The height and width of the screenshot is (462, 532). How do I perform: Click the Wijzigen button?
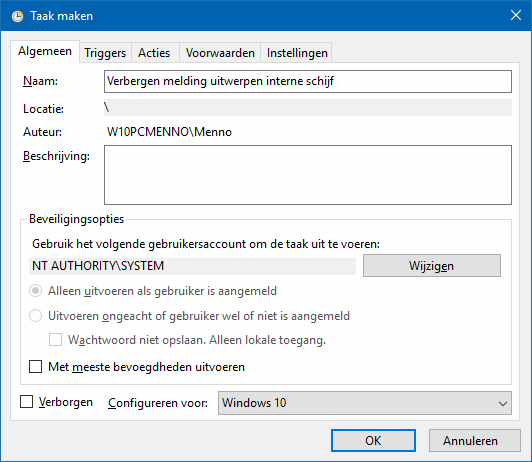click(x=432, y=266)
